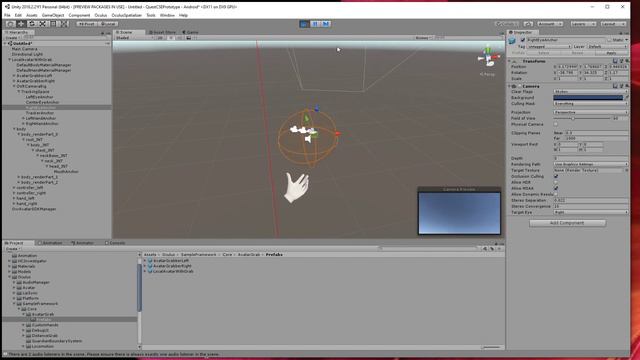Select the combined Transform tool in the toolbar
This screenshot has height=360, width=640.
64,24
